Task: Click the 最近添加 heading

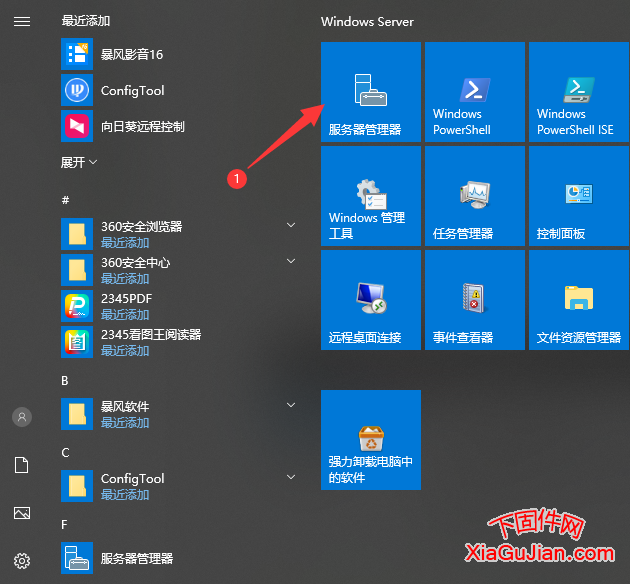Action: point(86,21)
